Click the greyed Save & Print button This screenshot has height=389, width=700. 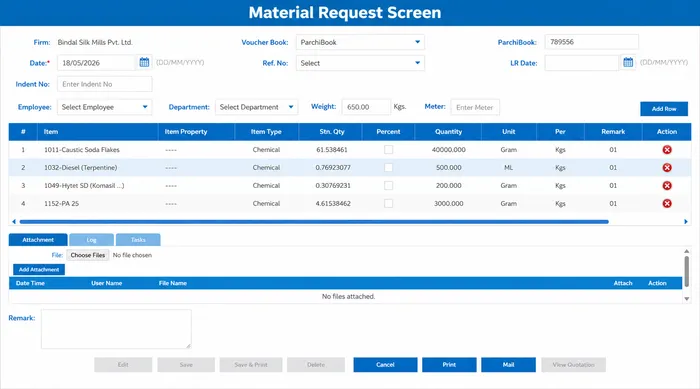coord(251,364)
